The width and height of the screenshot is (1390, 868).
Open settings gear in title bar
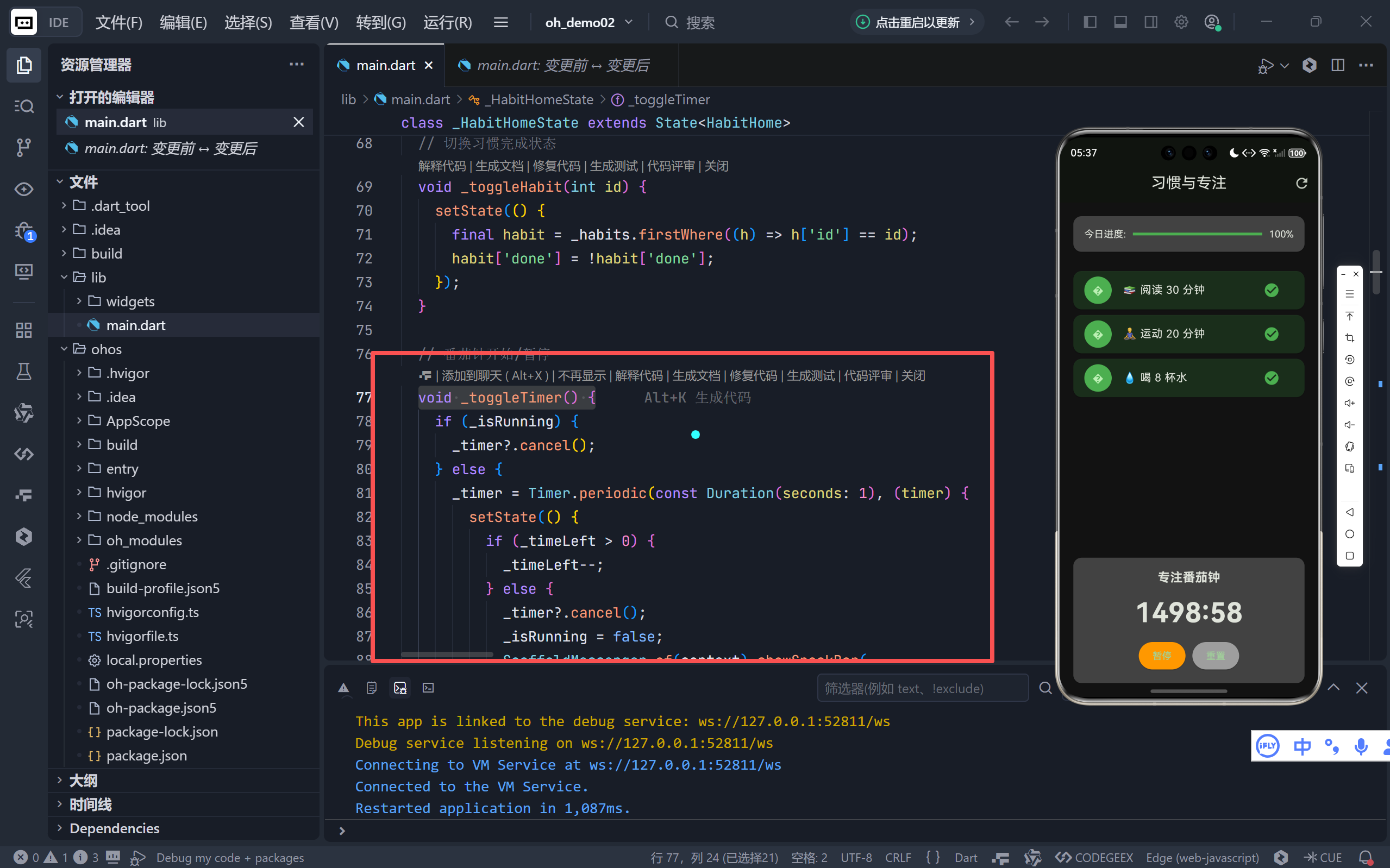click(x=1181, y=22)
